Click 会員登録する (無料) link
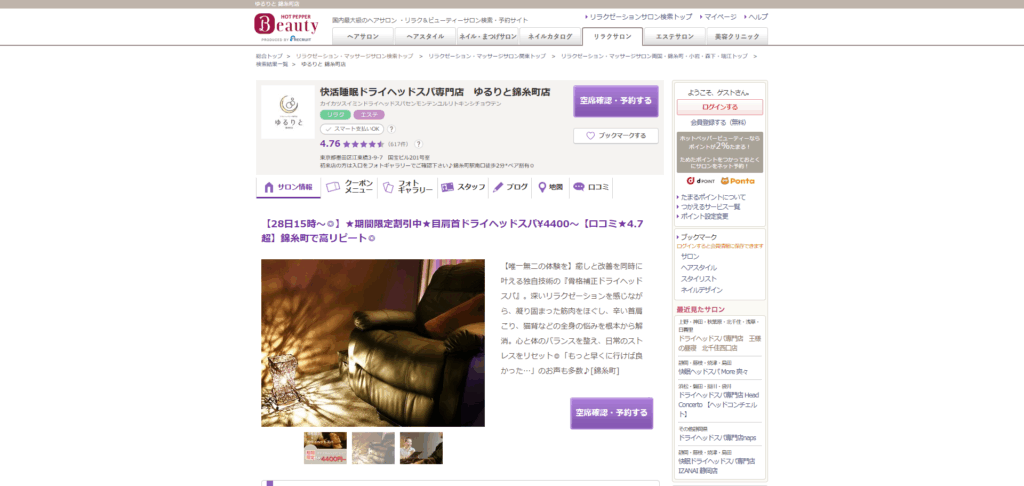The height and width of the screenshot is (486, 1024). (x=718, y=122)
